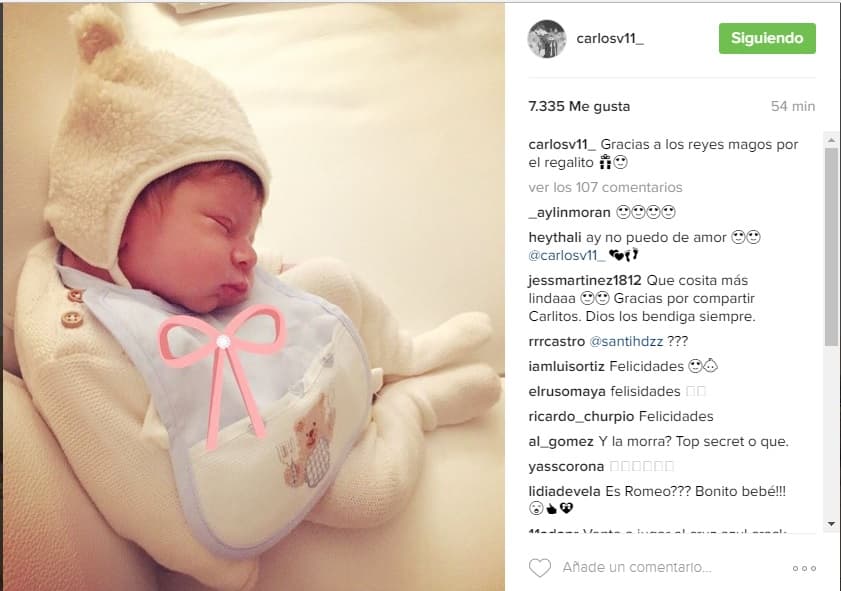This screenshot has width=841, height=591.
Task: Open the @santihdzz mention link
Action: pos(626,341)
